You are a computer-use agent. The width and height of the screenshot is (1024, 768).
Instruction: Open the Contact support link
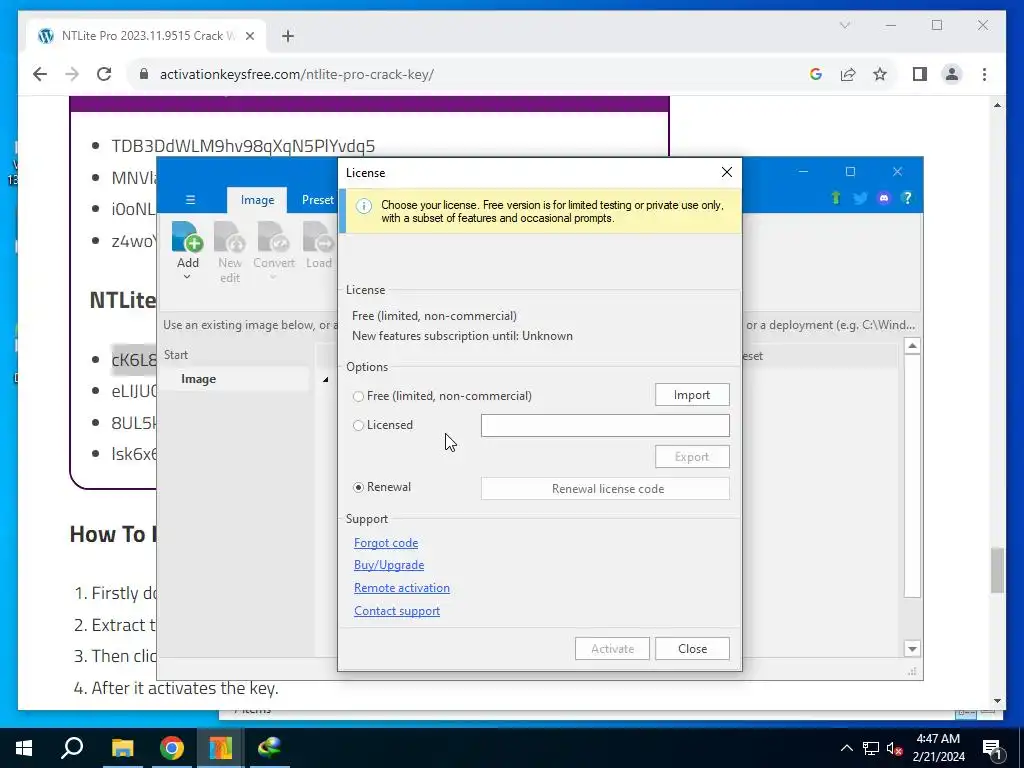click(x=396, y=611)
